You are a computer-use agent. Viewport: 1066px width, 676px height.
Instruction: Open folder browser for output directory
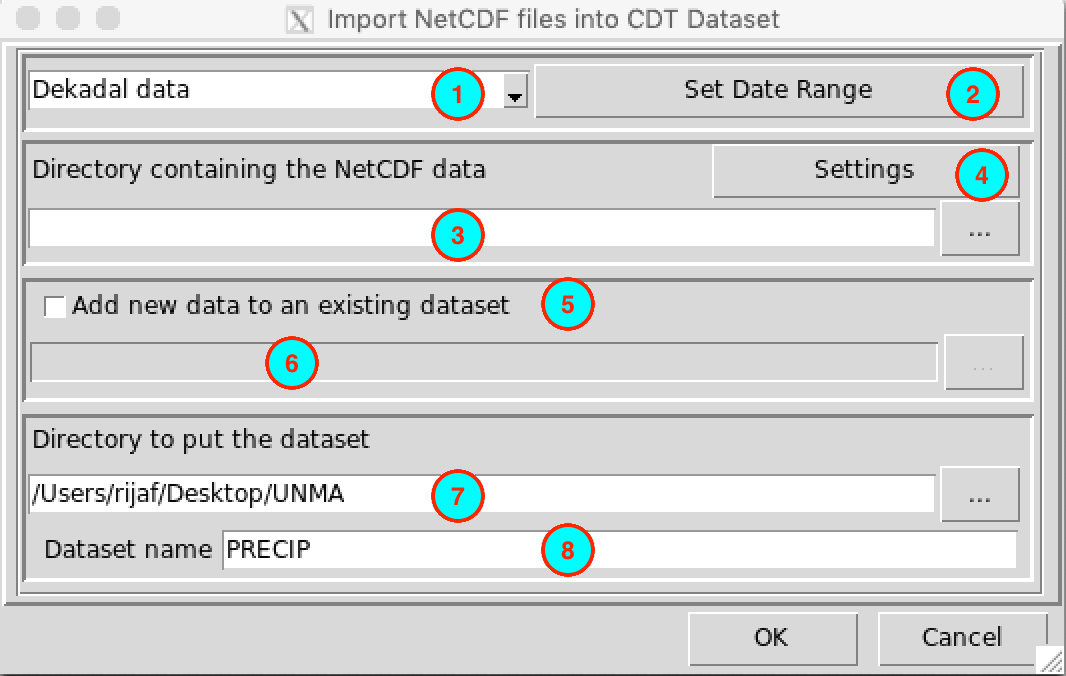pos(979,494)
